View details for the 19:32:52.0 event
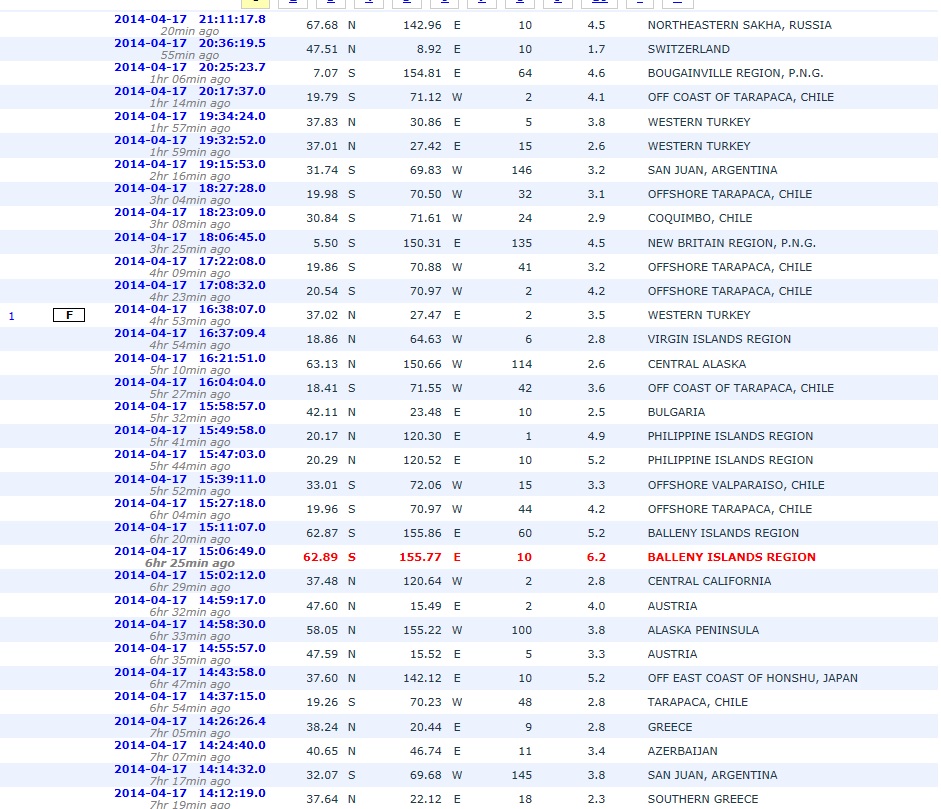The width and height of the screenshot is (941, 809). [190, 140]
